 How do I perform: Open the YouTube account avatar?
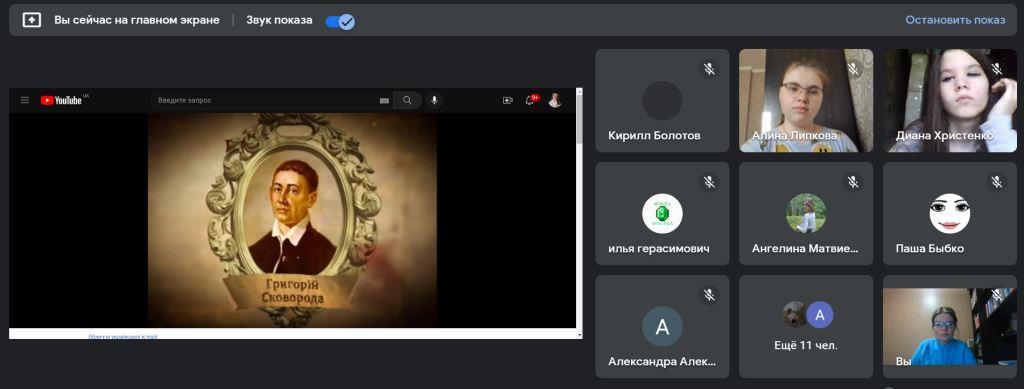[554, 100]
